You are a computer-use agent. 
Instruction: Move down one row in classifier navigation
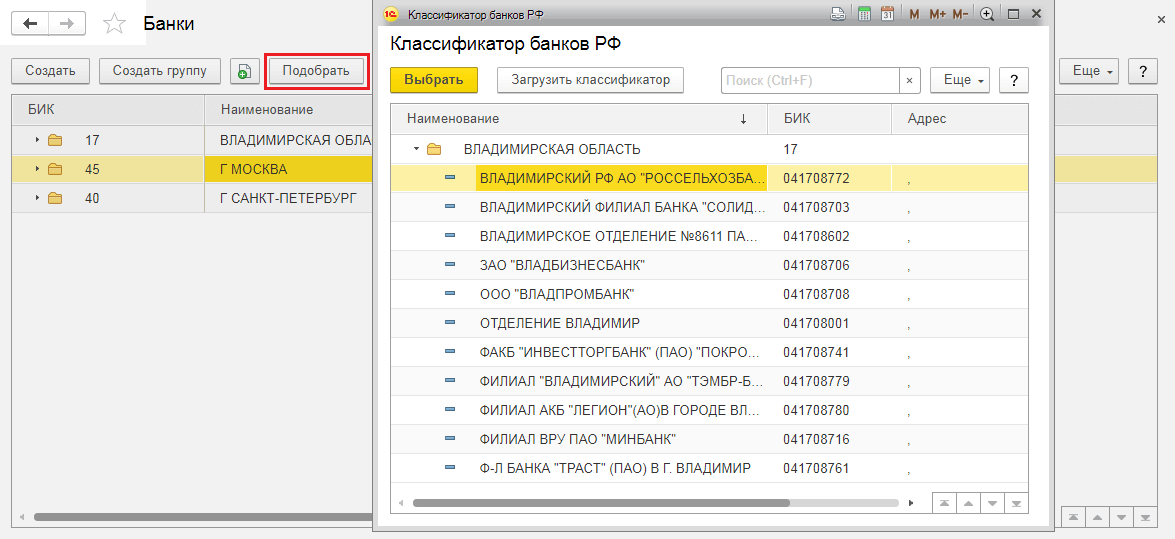[x=991, y=502]
